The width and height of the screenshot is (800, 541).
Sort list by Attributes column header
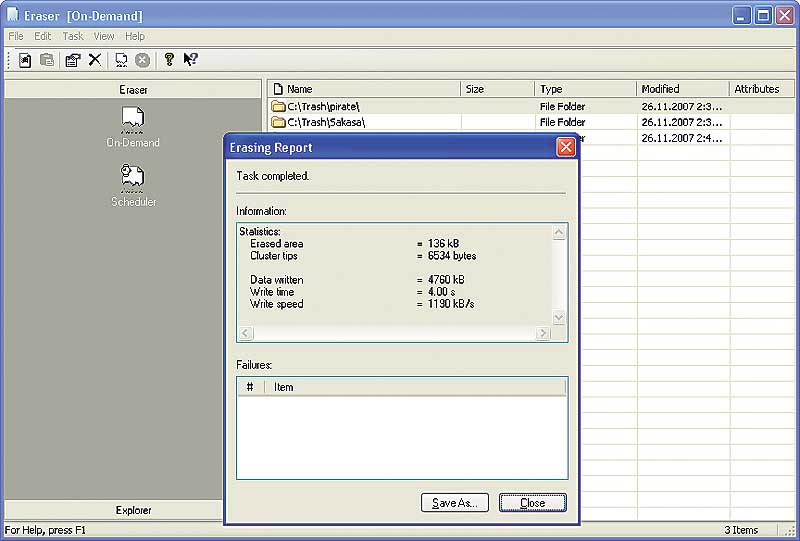(762, 89)
